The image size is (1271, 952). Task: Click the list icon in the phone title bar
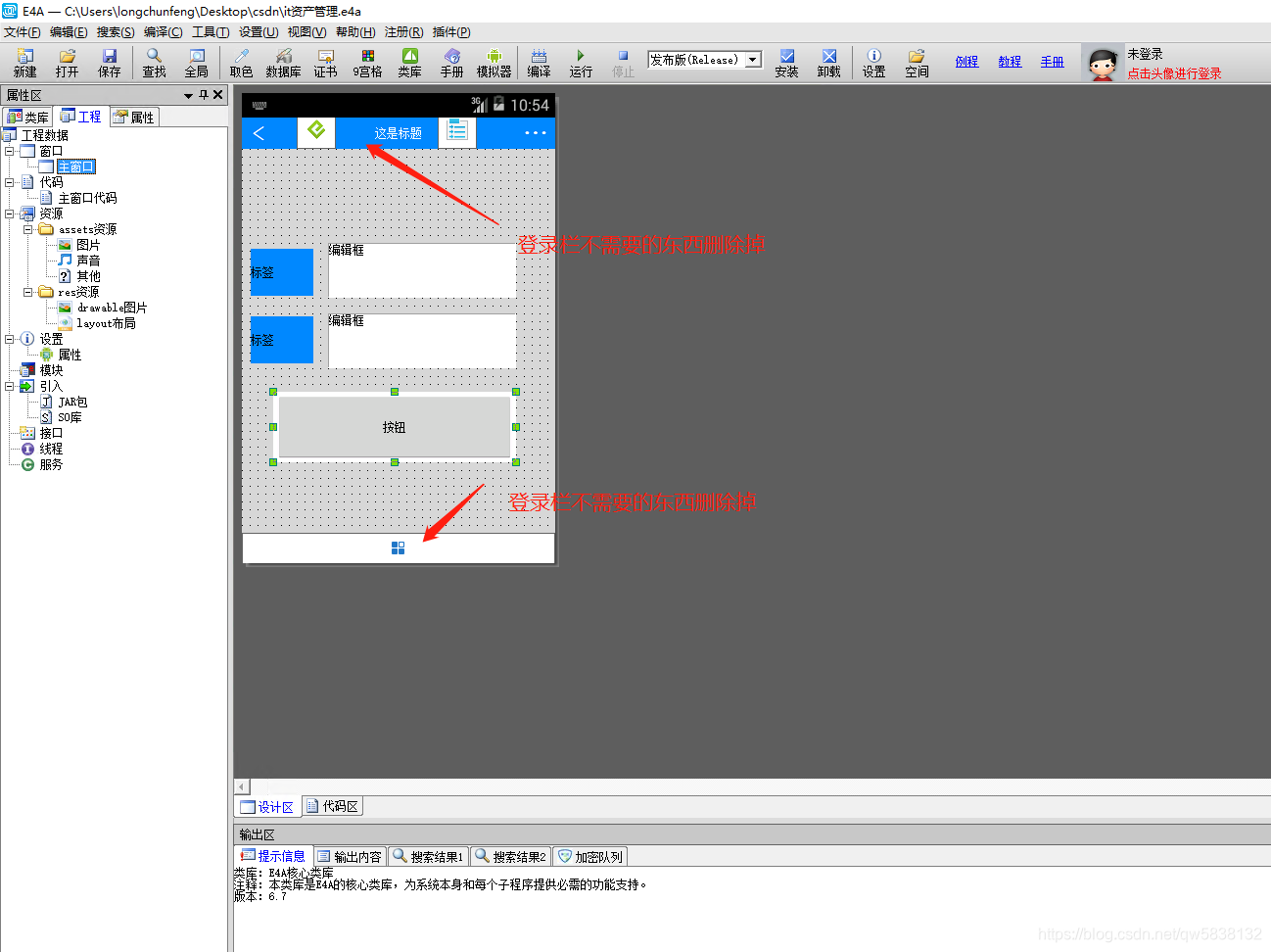(x=456, y=130)
